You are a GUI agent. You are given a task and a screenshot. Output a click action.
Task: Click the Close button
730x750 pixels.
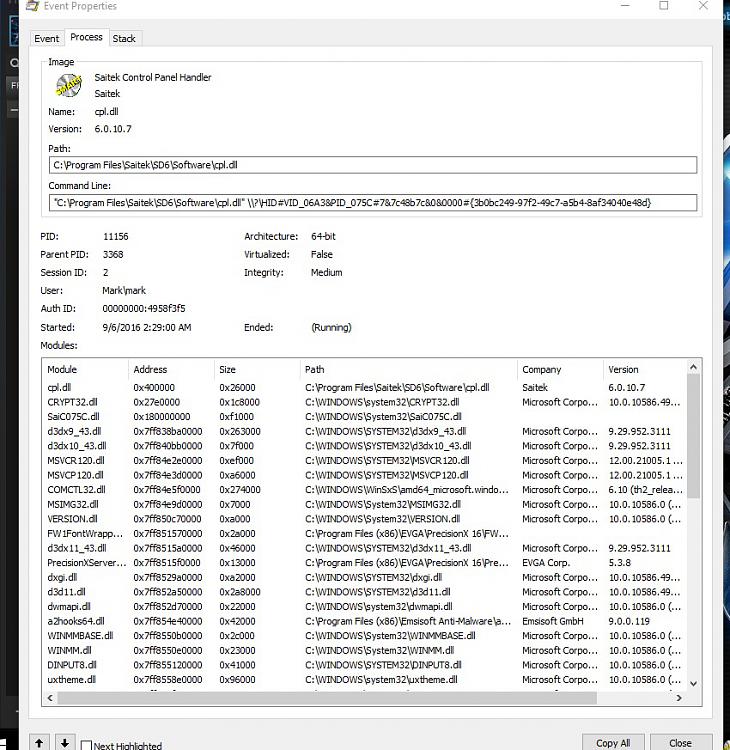(680, 743)
